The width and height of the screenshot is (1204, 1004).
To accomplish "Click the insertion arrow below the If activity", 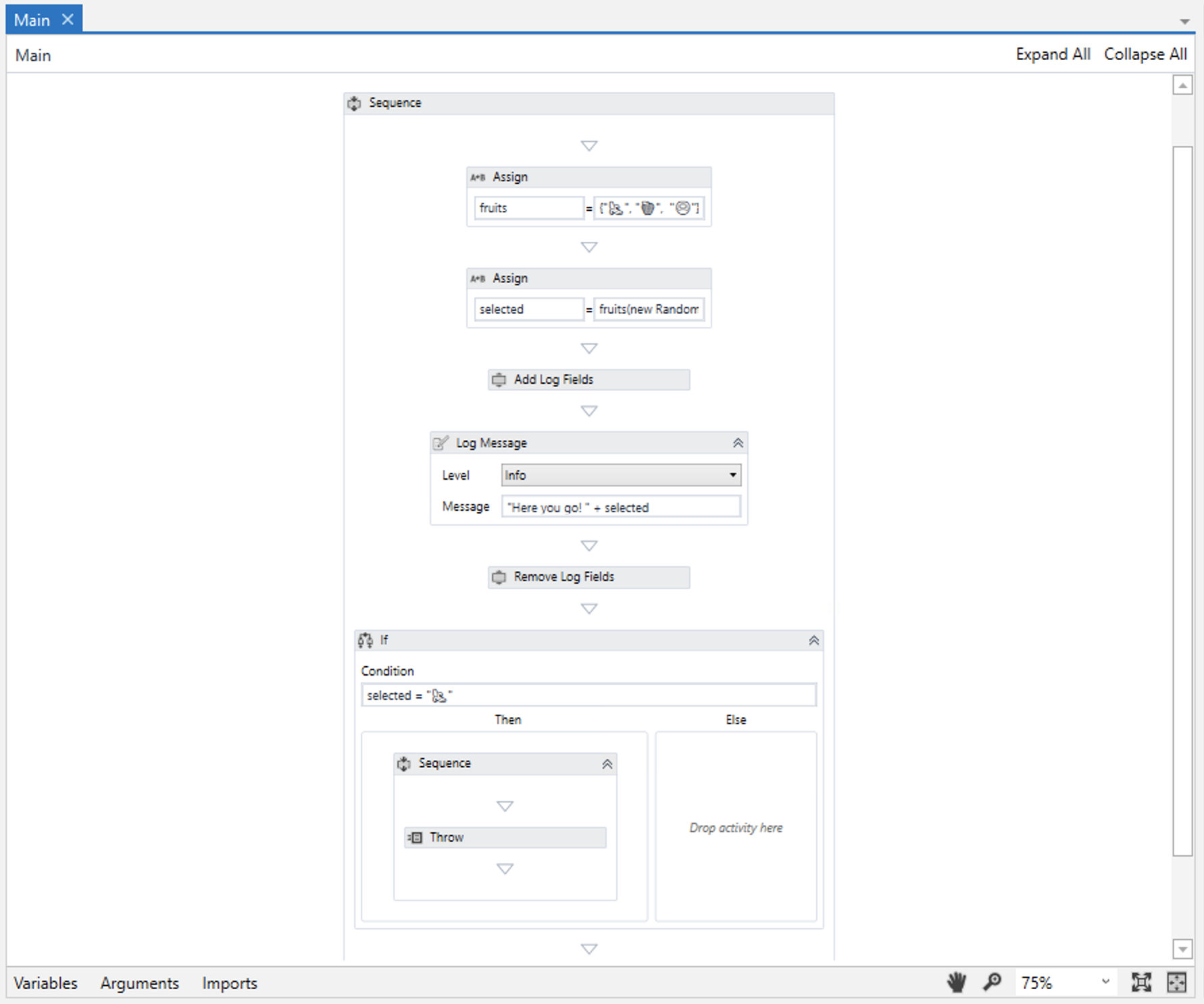I will click(589, 949).
